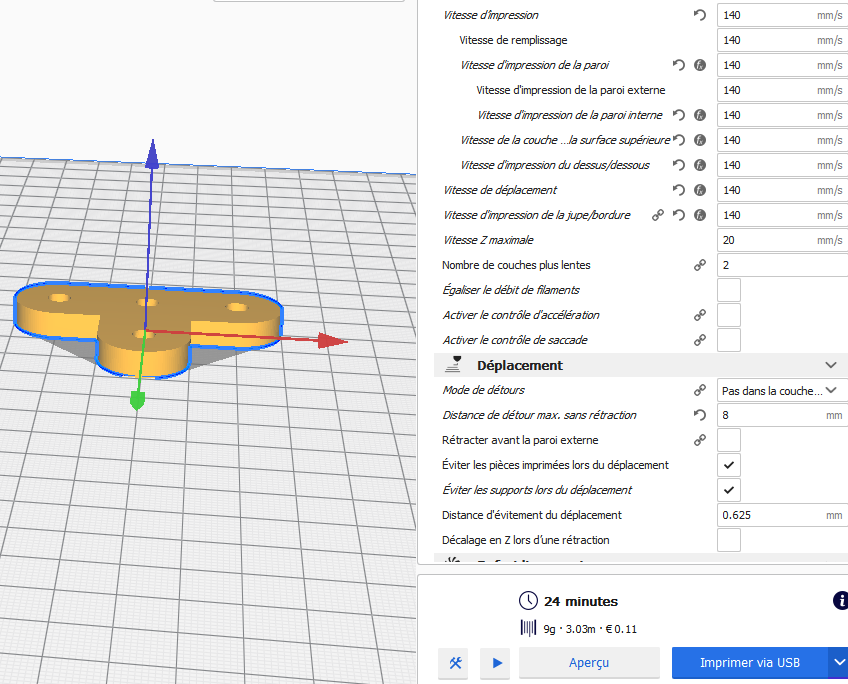The height and width of the screenshot is (684, 848).
Task: Click Imprimer via USB button
Action: pos(750,662)
